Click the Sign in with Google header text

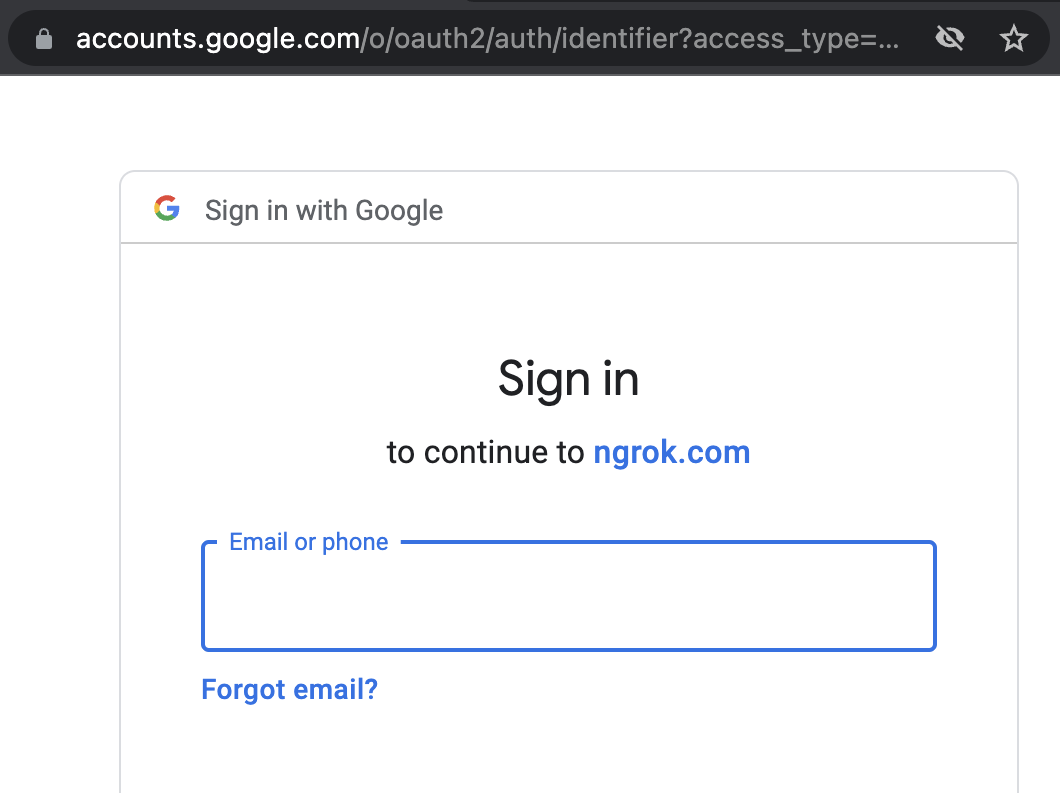click(324, 210)
